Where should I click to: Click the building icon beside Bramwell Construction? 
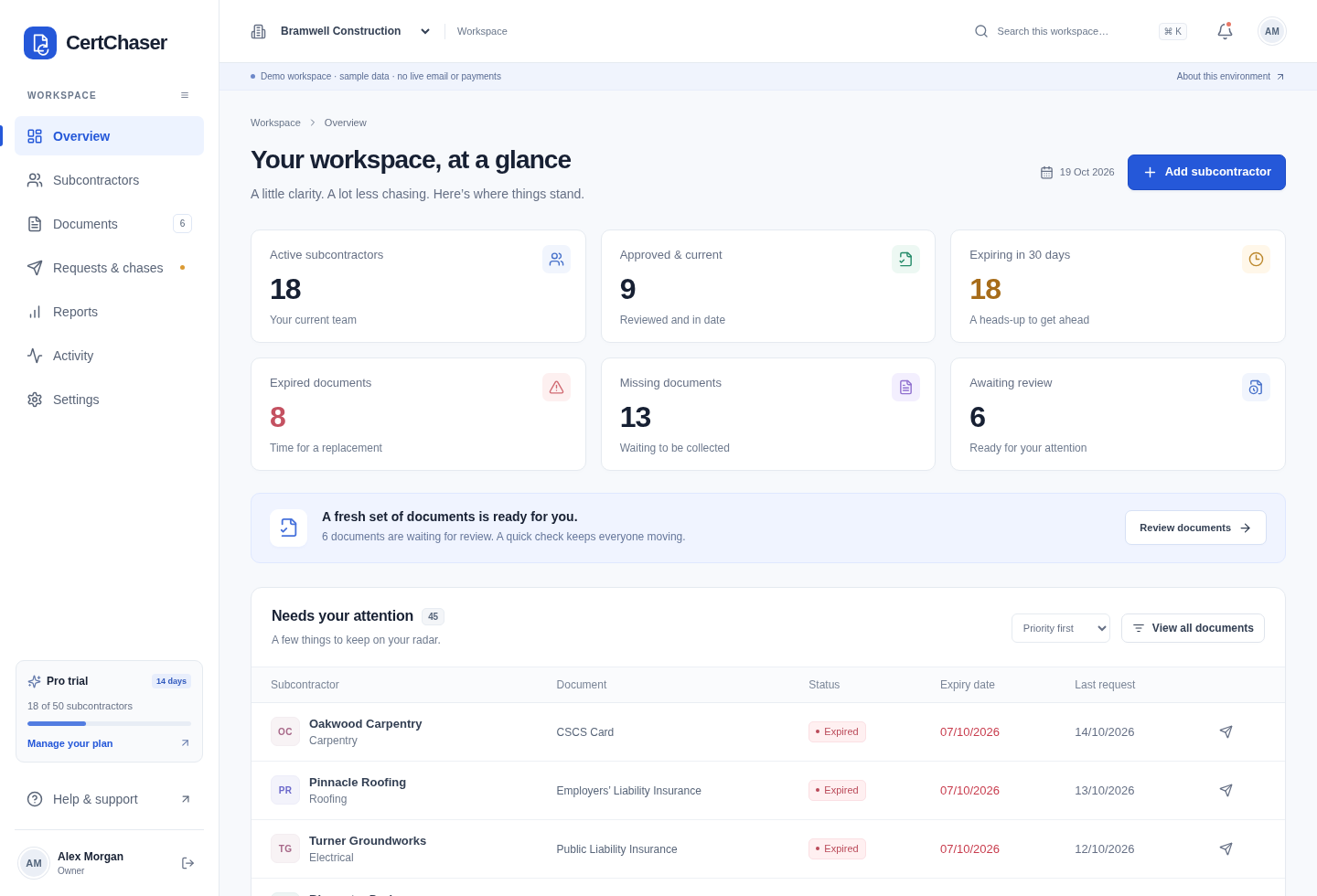point(259,31)
